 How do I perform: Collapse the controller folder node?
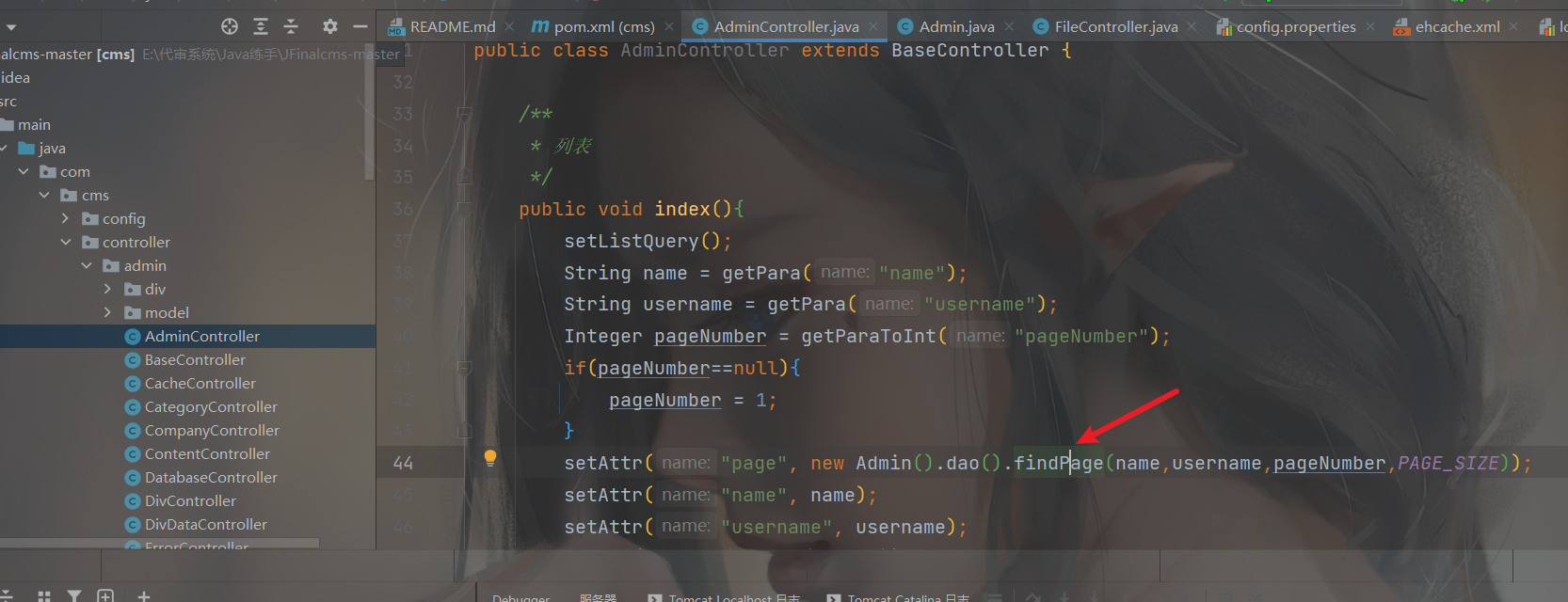[65, 242]
